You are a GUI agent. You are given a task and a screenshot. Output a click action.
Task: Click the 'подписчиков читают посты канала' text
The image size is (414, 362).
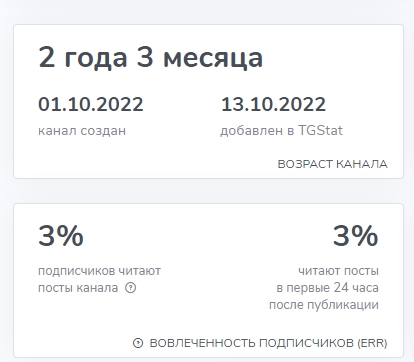click(100, 279)
